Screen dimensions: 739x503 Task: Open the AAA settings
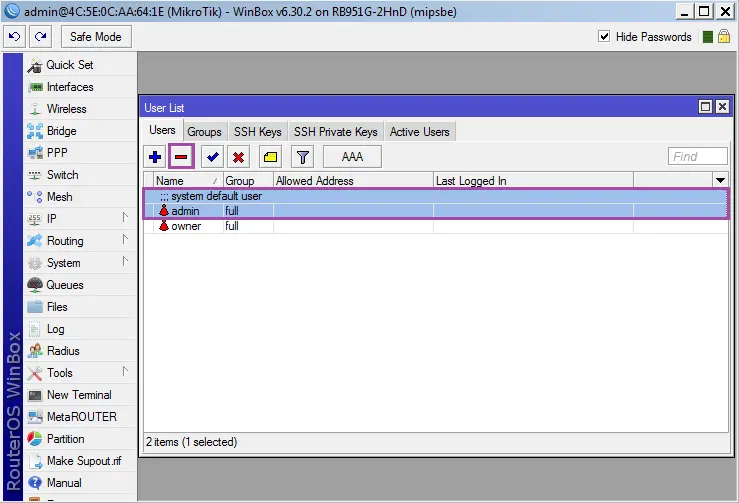point(352,157)
